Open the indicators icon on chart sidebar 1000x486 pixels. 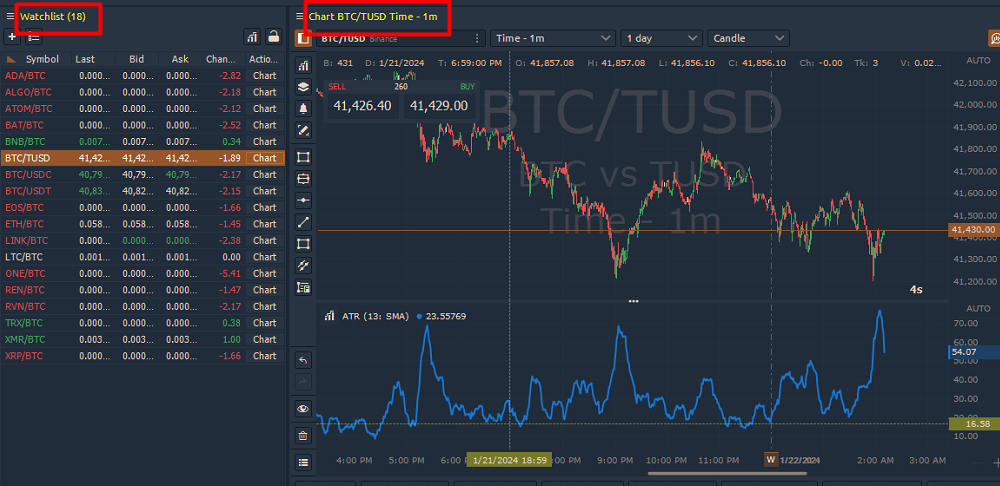click(x=304, y=64)
